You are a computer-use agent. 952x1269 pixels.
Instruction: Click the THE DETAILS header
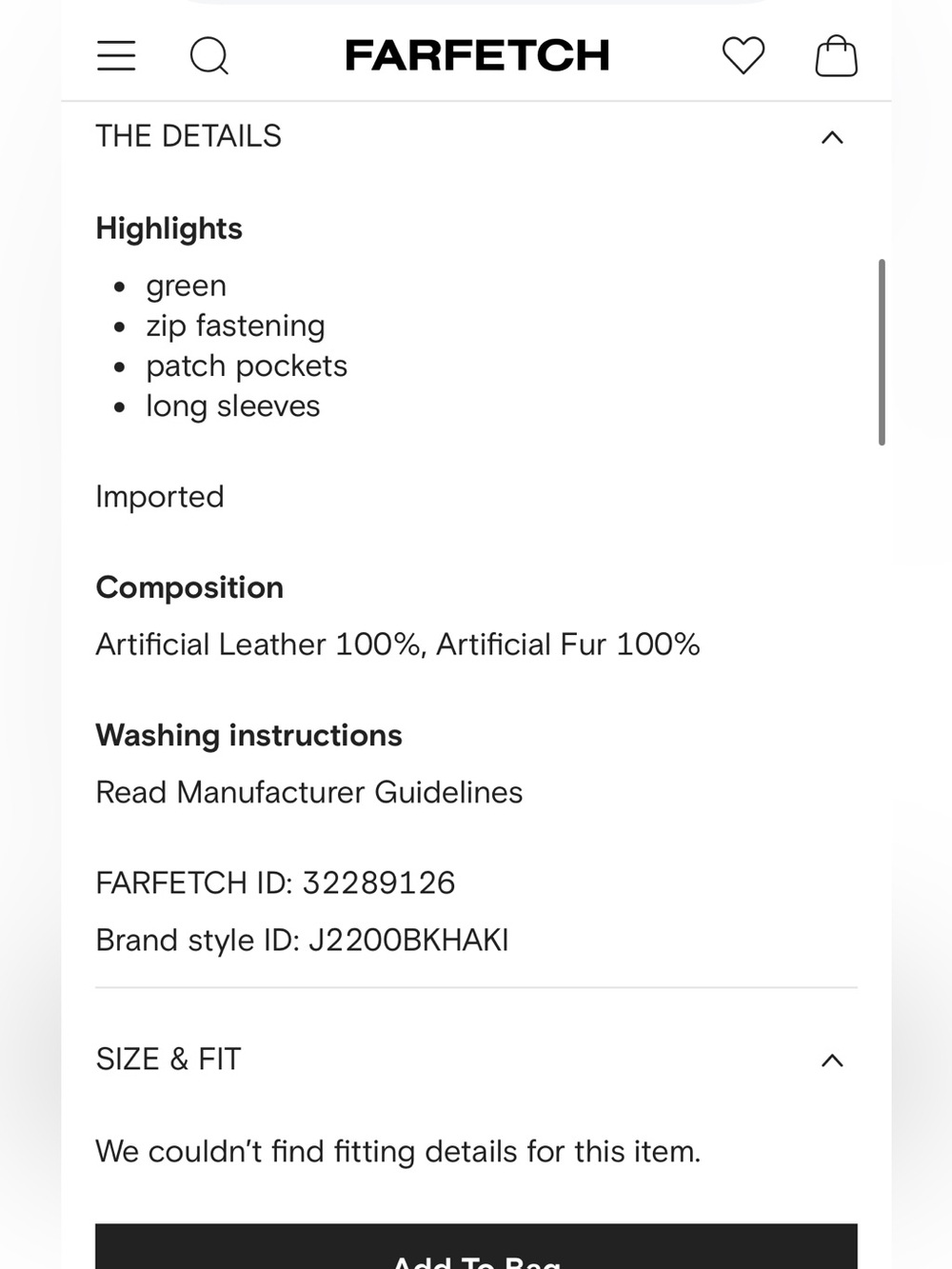pos(188,136)
